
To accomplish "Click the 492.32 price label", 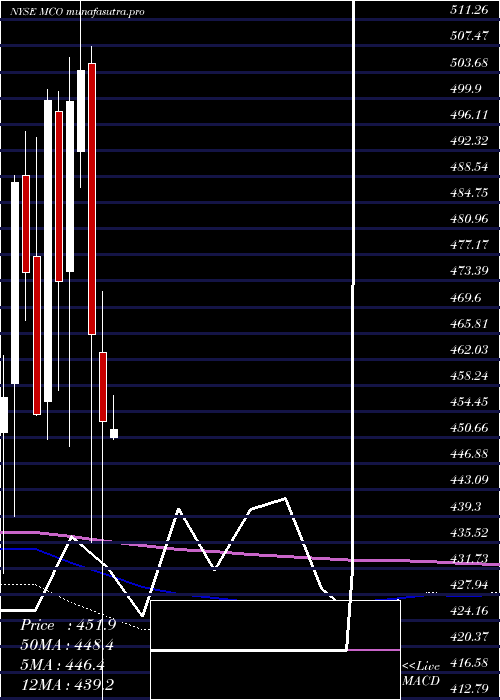I will 469,141.
